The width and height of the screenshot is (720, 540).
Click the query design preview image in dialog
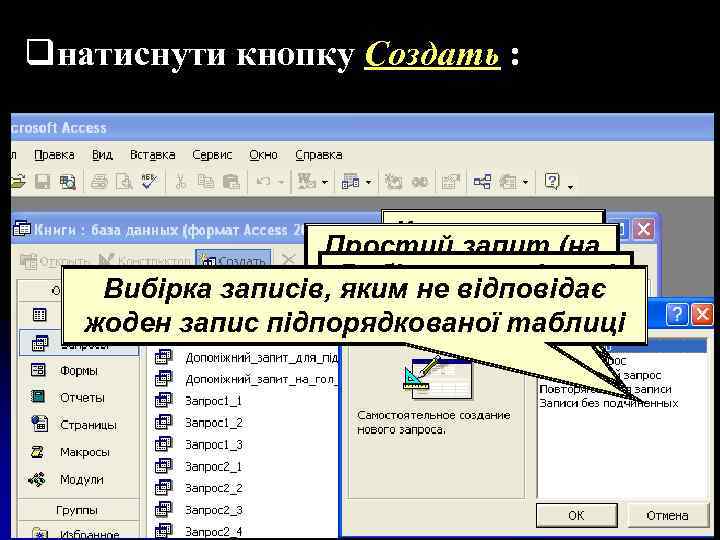(x=437, y=378)
